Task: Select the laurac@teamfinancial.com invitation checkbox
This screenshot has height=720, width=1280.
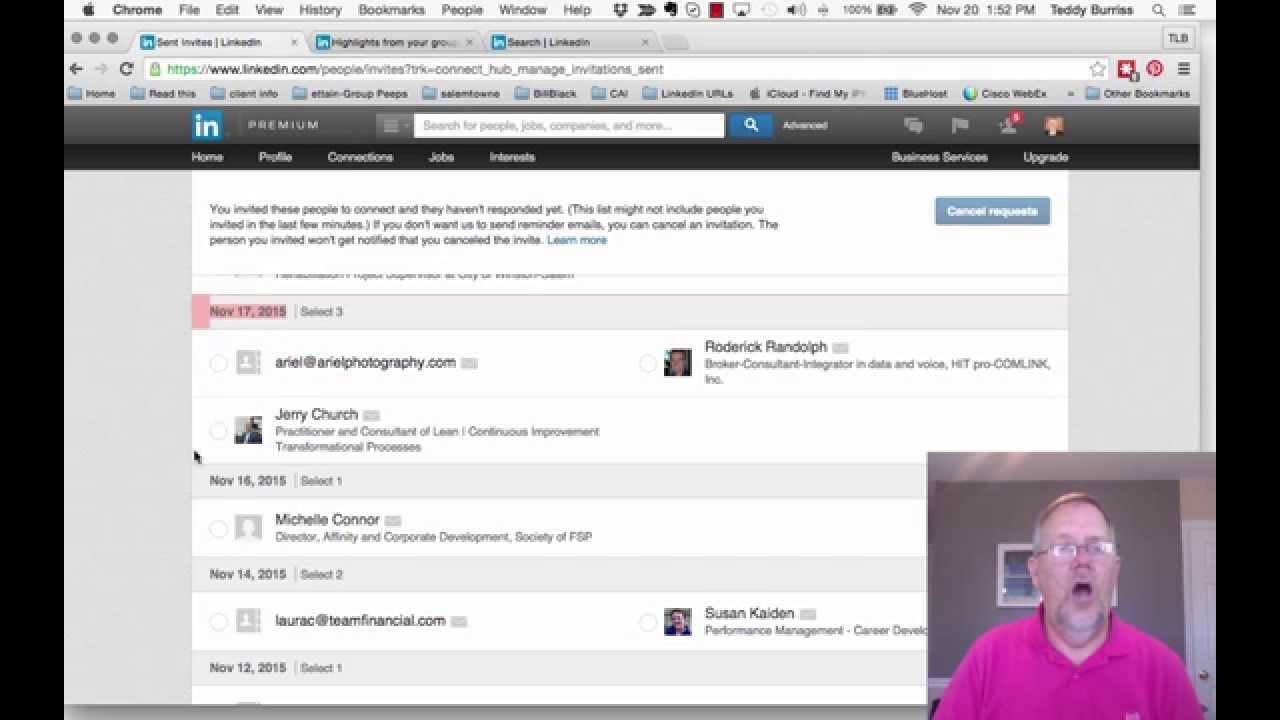Action: (218, 621)
